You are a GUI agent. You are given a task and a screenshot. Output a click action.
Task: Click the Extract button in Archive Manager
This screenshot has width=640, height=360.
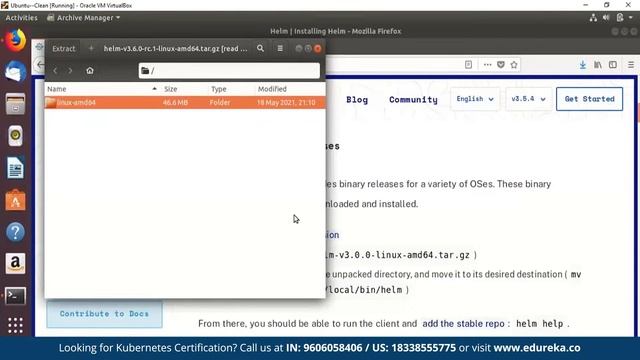click(64, 49)
